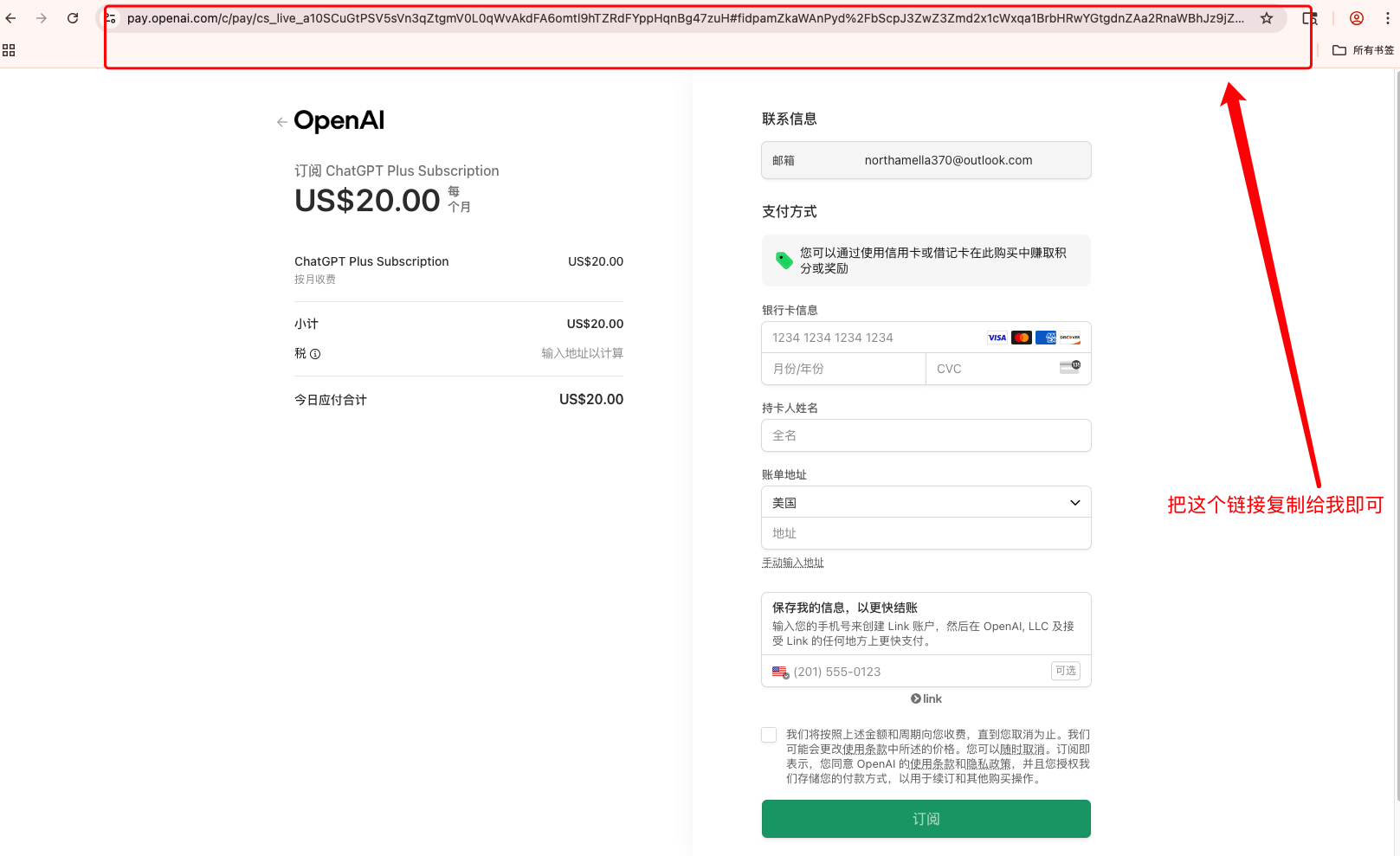Image resolution: width=1400 pixels, height=856 pixels.
Task: Open the Chrome three-dot menu
Action: point(1388,18)
